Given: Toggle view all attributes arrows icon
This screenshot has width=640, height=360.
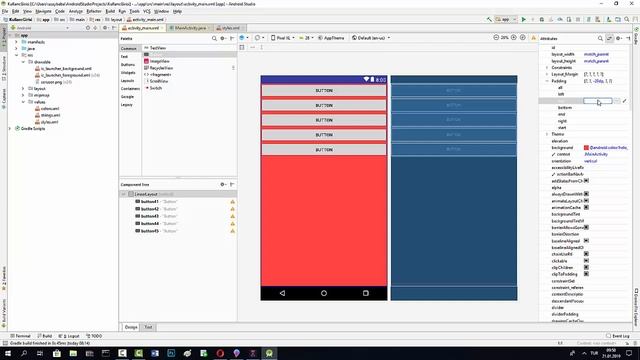Looking at the screenshot, I should [609, 38].
